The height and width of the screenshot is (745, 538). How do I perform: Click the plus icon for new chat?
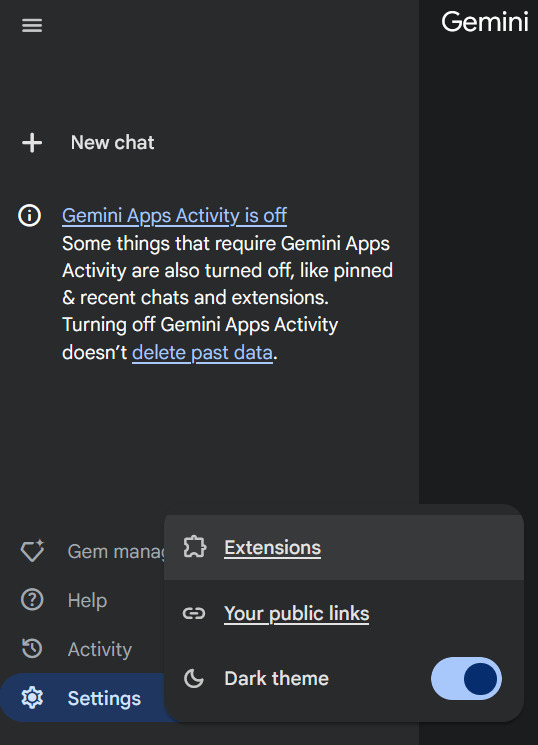pos(32,143)
